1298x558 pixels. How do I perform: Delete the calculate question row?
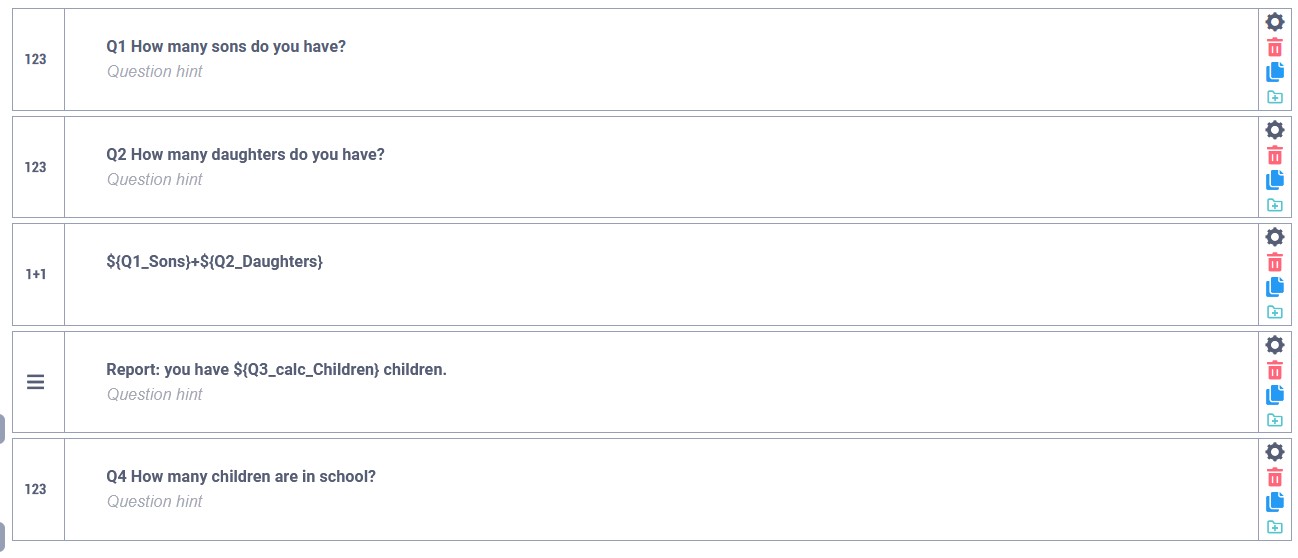(x=1274, y=262)
